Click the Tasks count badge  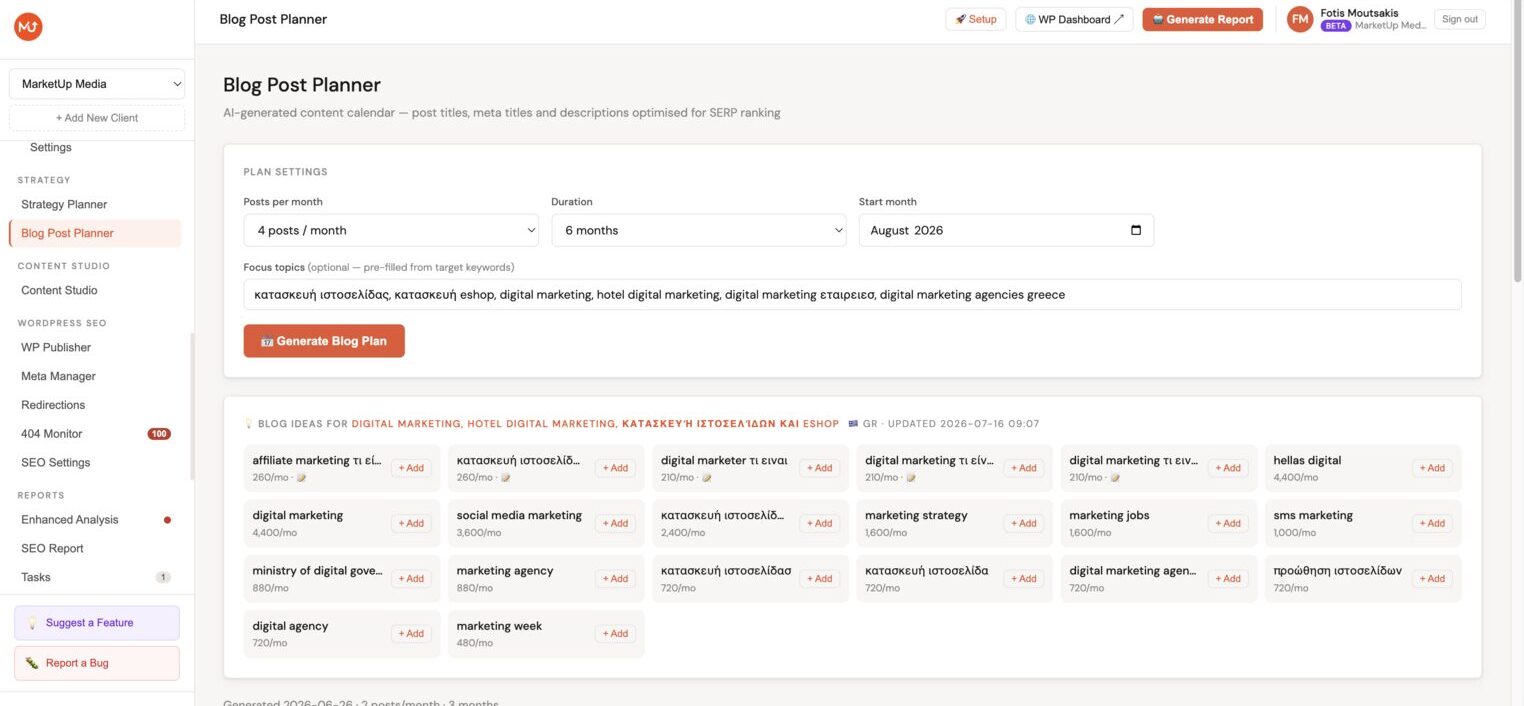(163, 577)
